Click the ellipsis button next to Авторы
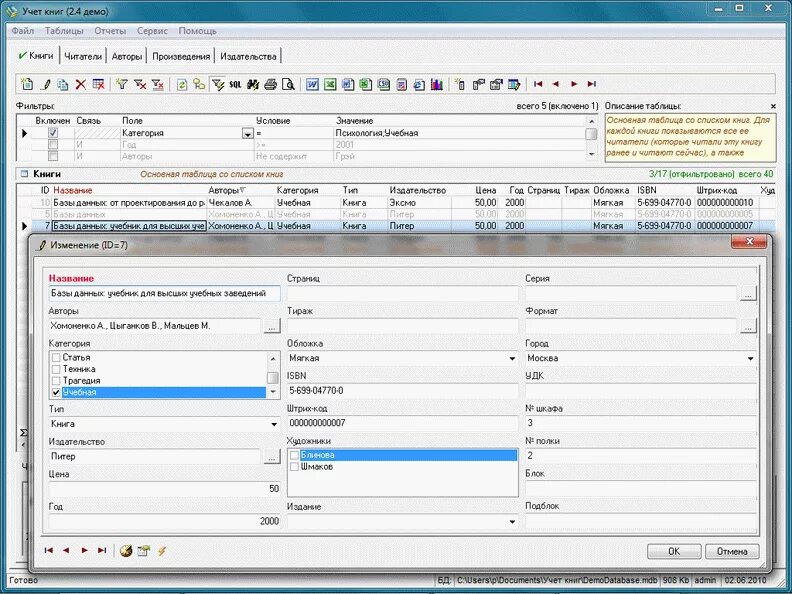This screenshot has width=792, height=594. pos(272,326)
